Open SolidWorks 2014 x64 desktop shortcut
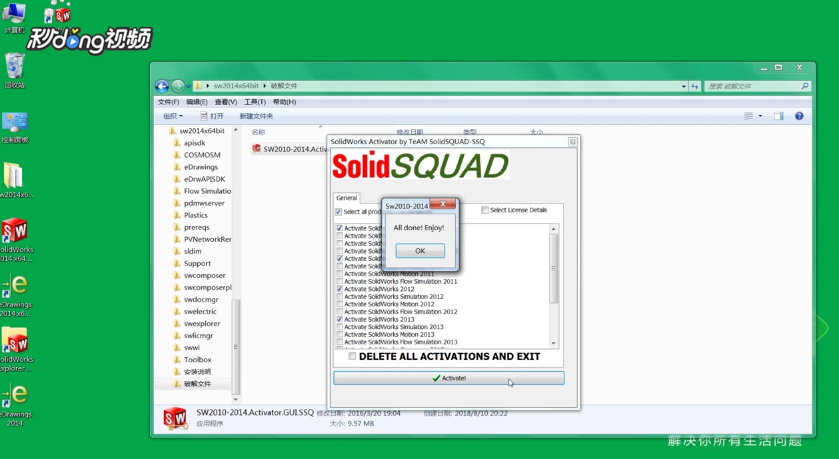 [15, 240]
